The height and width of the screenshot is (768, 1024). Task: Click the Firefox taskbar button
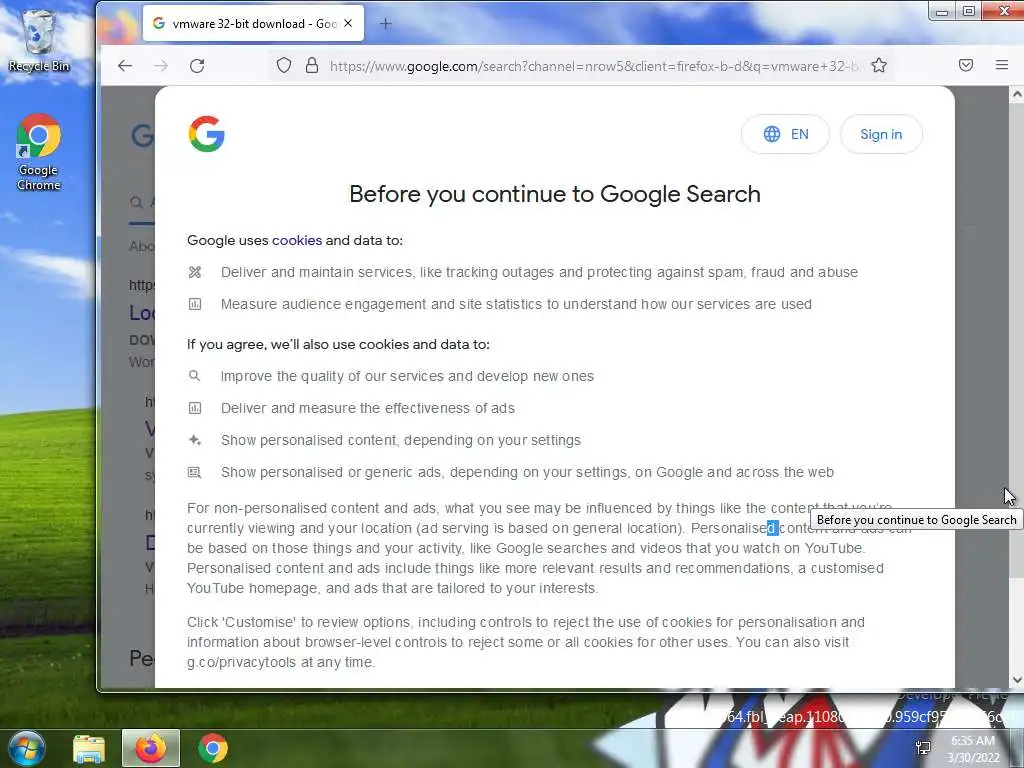tap(151, 748)
